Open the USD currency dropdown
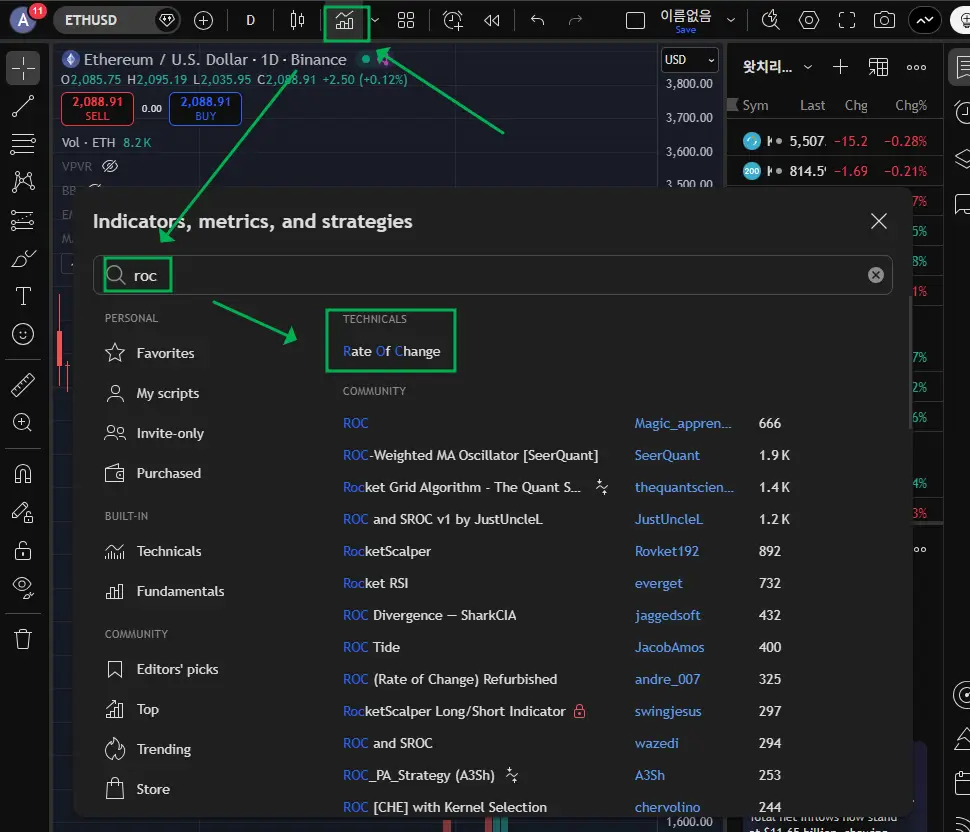The width and height of the screenshot is (970, 832). click(x=690, y=60)
